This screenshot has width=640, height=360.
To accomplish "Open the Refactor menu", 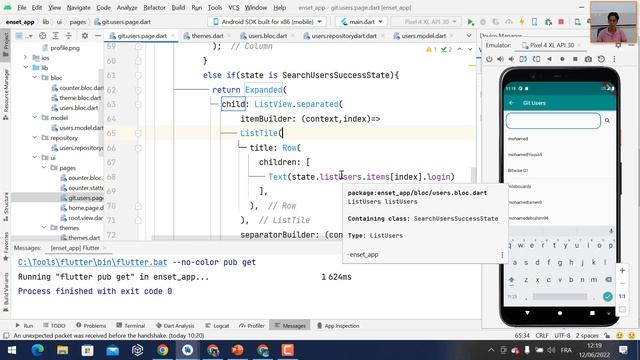I will [154, 7].
